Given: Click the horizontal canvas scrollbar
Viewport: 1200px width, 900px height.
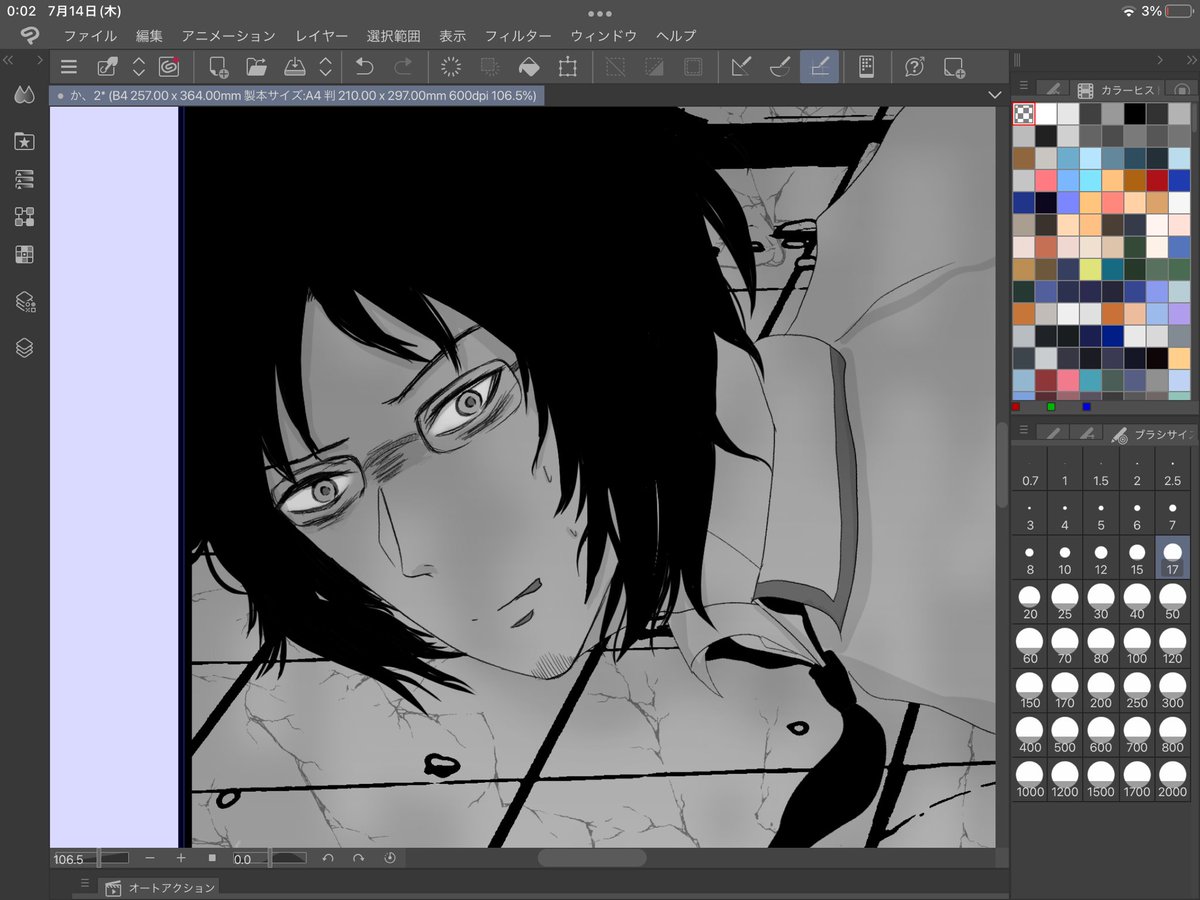Looking at the screenshot, I should click(592, 858).
